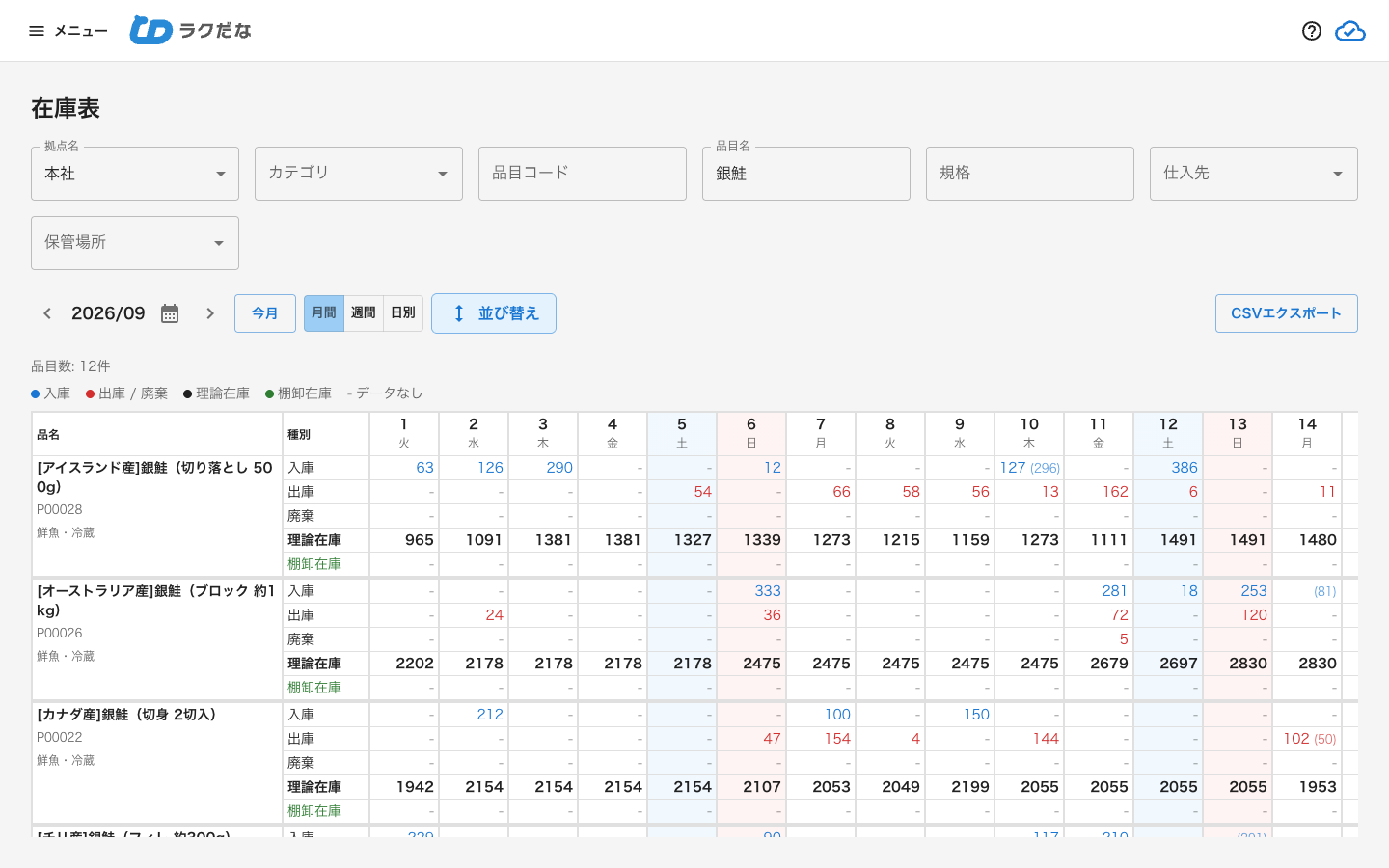Click product code P00028
The width and height of the screenshot is (1389, 868).
(60, 509)
